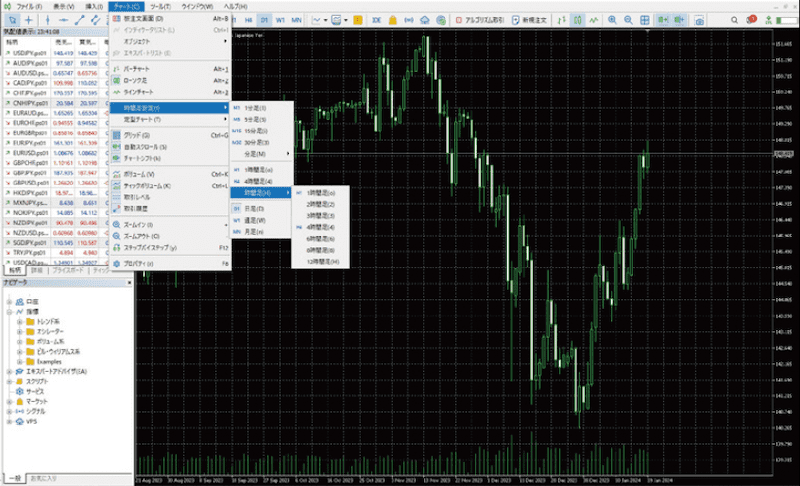
Task: Click the W1 timeframe toolbar button
Action: click(280, 19)
